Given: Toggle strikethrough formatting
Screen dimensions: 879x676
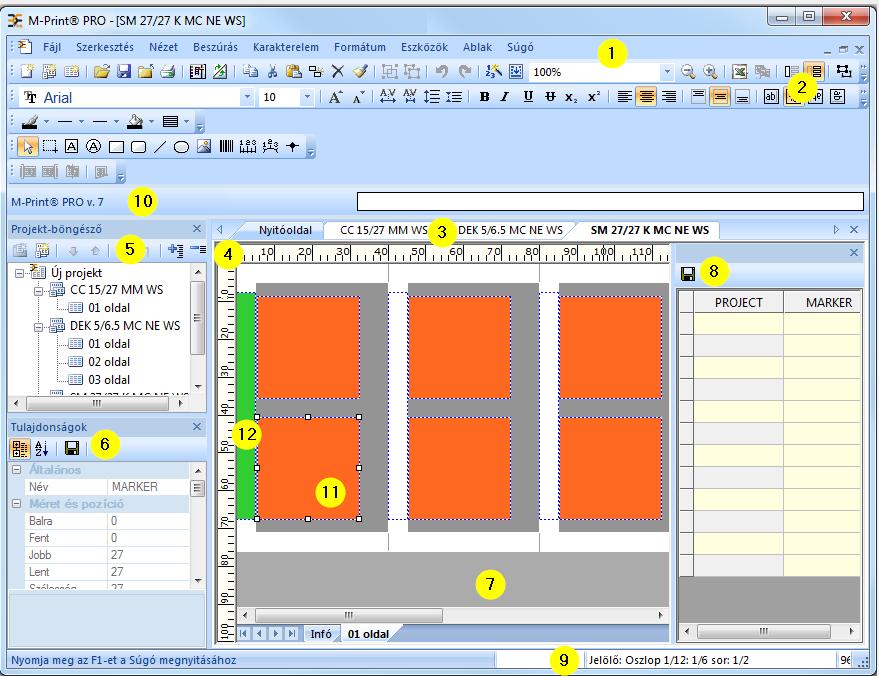Looking at the screenshot, I should coord(550,97).
